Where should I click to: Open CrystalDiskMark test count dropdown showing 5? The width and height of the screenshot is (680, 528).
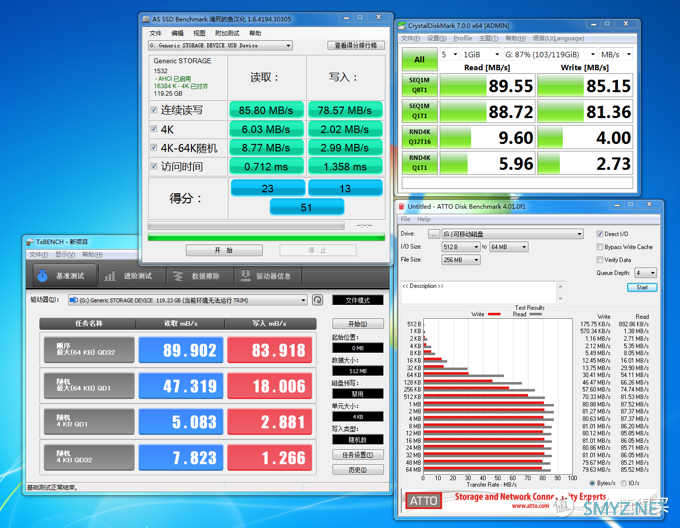point(449,55)
